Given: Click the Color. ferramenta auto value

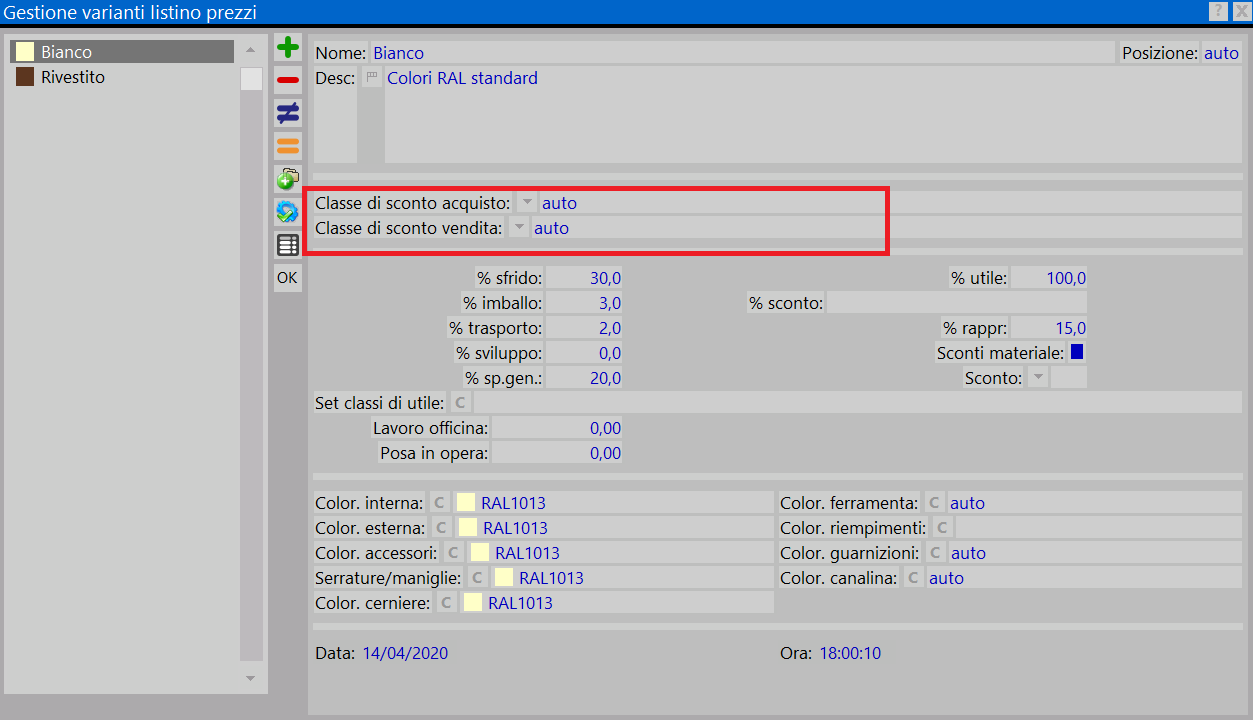Looking at the screenshot, I should pyautogui.click(x=967, y=503).
